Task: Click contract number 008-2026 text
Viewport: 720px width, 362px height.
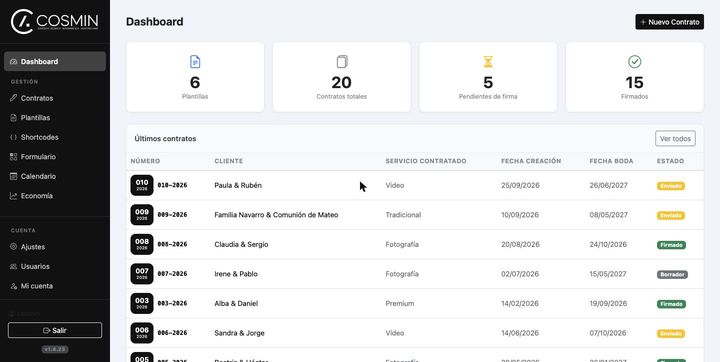Action: pos(172,244)
